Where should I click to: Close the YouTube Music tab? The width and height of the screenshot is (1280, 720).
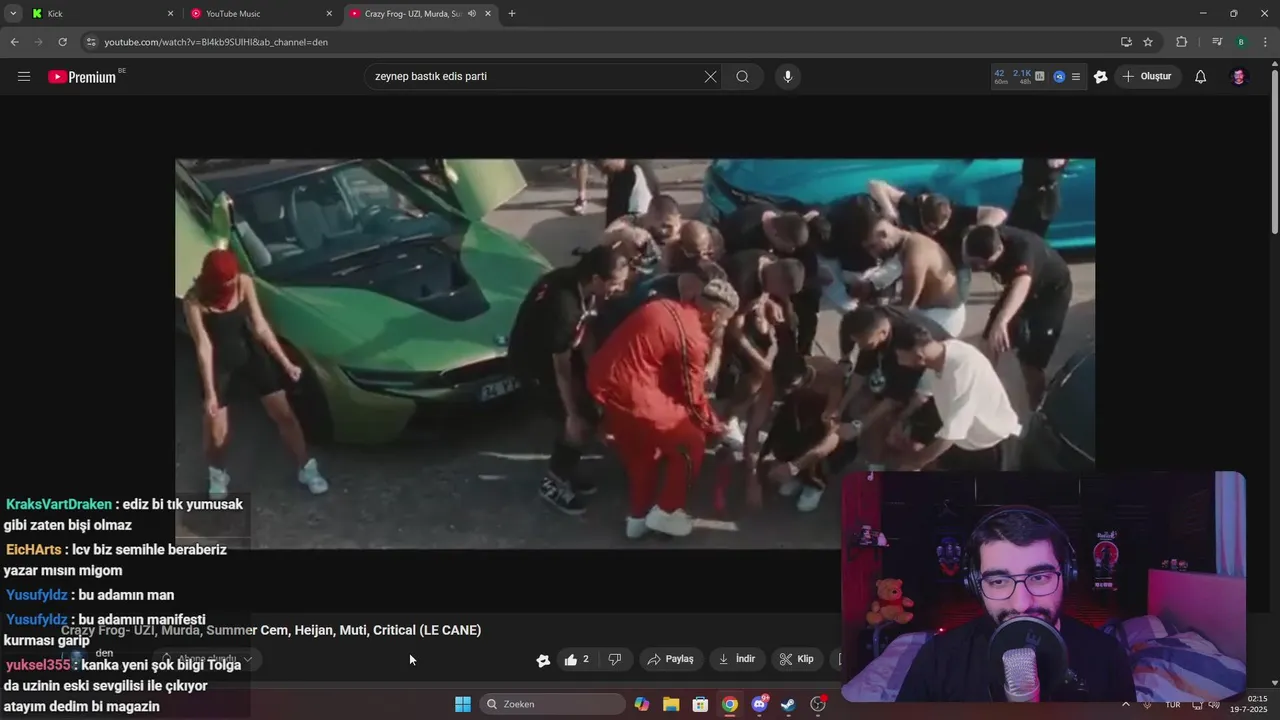click(x=329, y=14)
